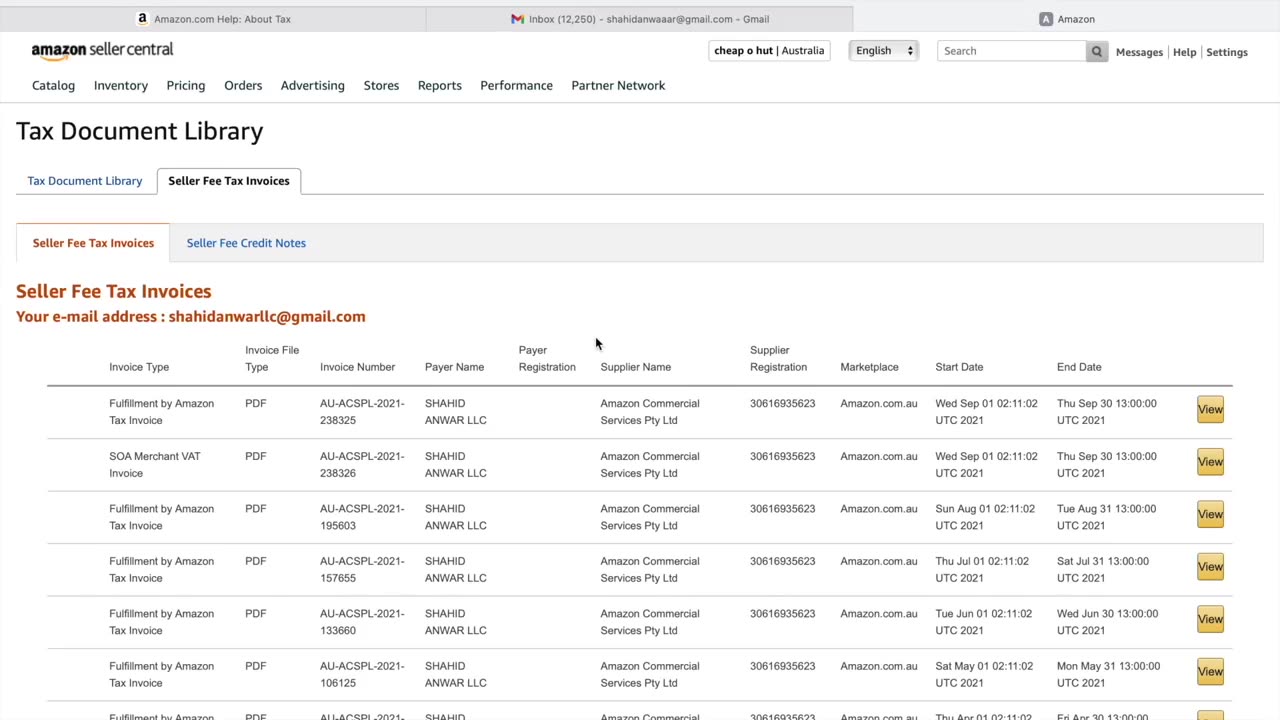Click the Payer Name column header
Viewport: 1280px width, 720px height.
[454, 367]
